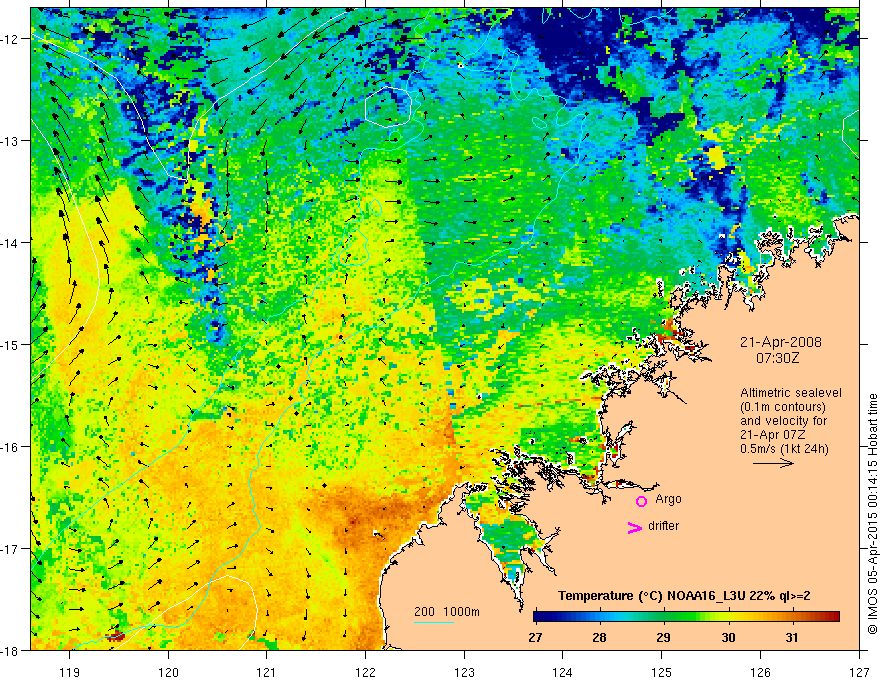
Task: Click the time label 07:30Z
Action: click(x=777, y=357)
